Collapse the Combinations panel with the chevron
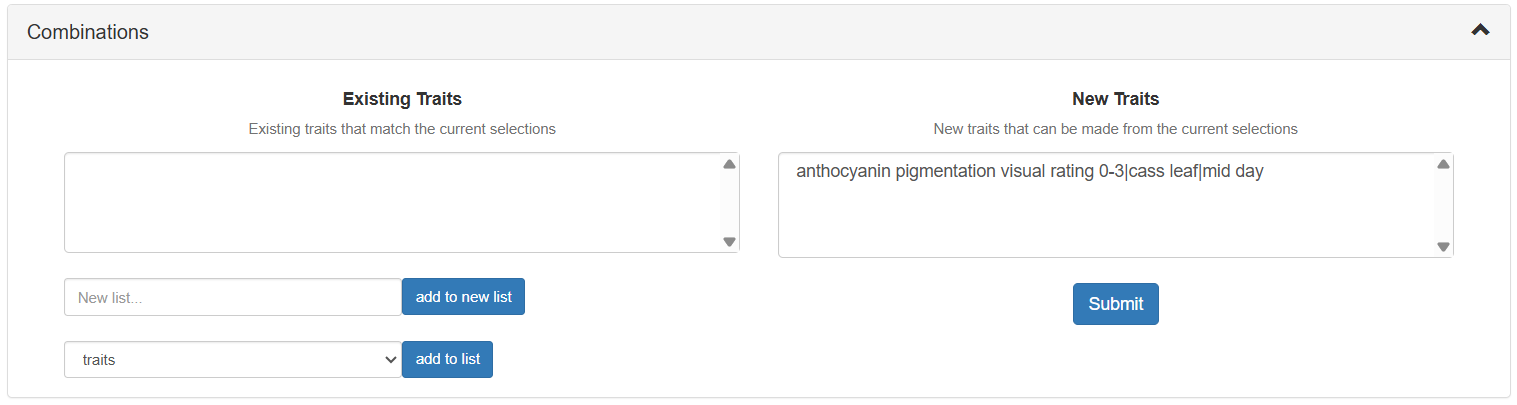Viewport: 1517px width, 405px height. [1480, 31]
